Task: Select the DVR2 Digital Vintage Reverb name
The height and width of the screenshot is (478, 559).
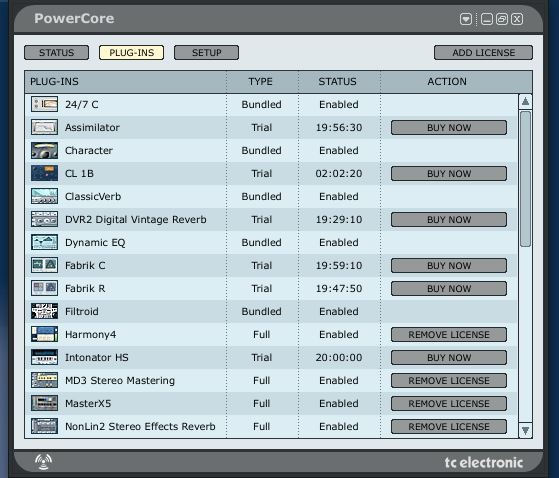Action: [136, 220]
